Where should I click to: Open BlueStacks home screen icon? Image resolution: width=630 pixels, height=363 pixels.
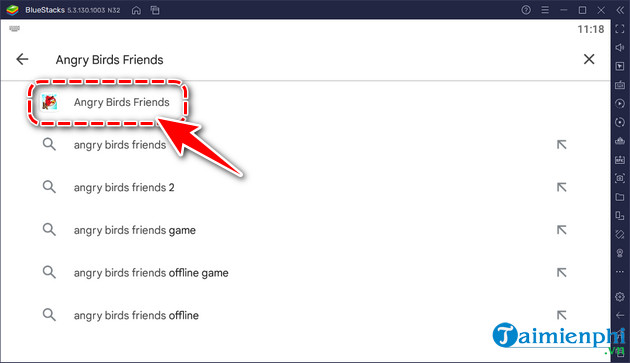pyautogui.click(x=136, y=10)
